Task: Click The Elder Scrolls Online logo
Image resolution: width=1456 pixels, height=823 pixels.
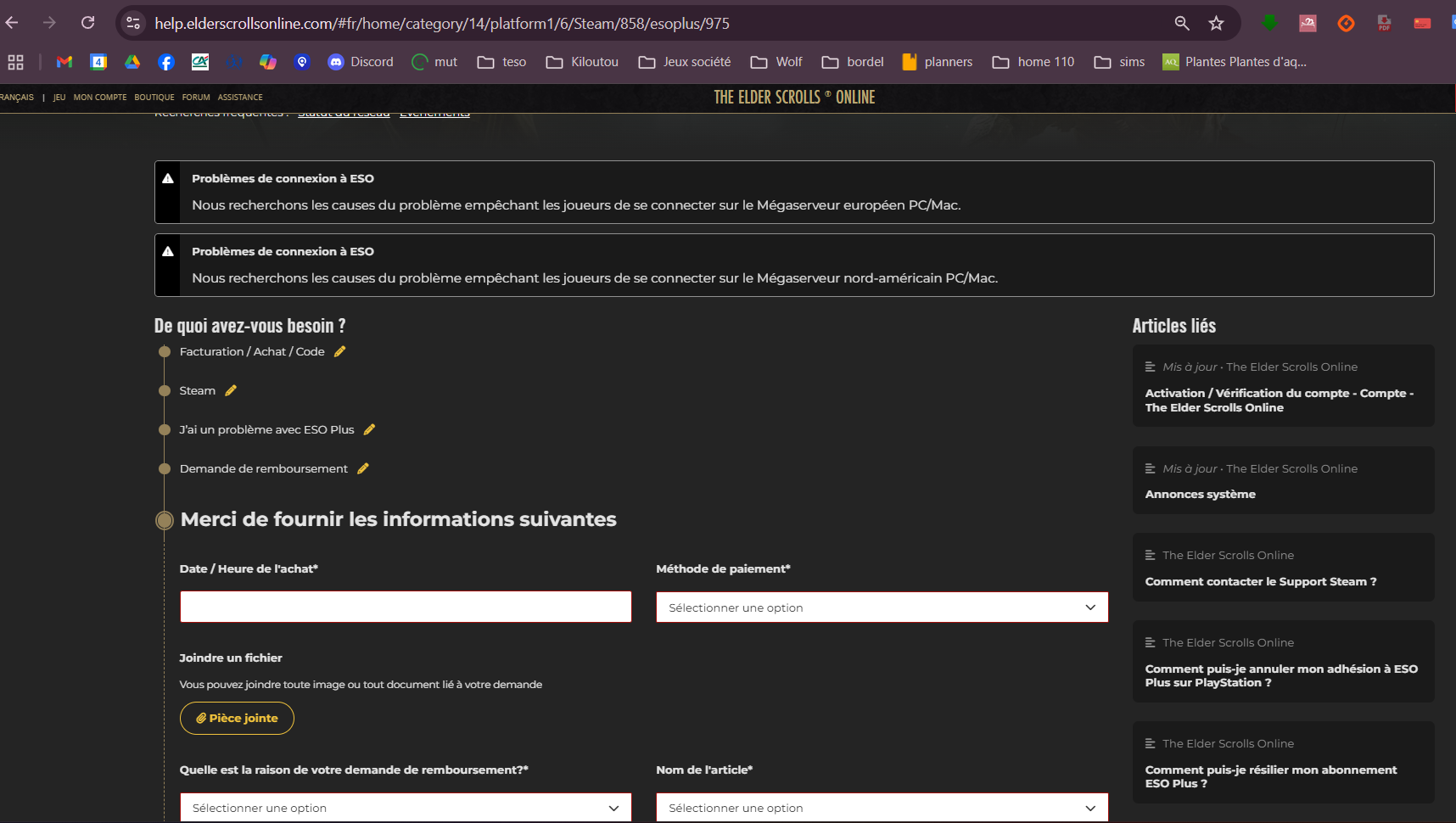Action: click(x=794, y=98)
